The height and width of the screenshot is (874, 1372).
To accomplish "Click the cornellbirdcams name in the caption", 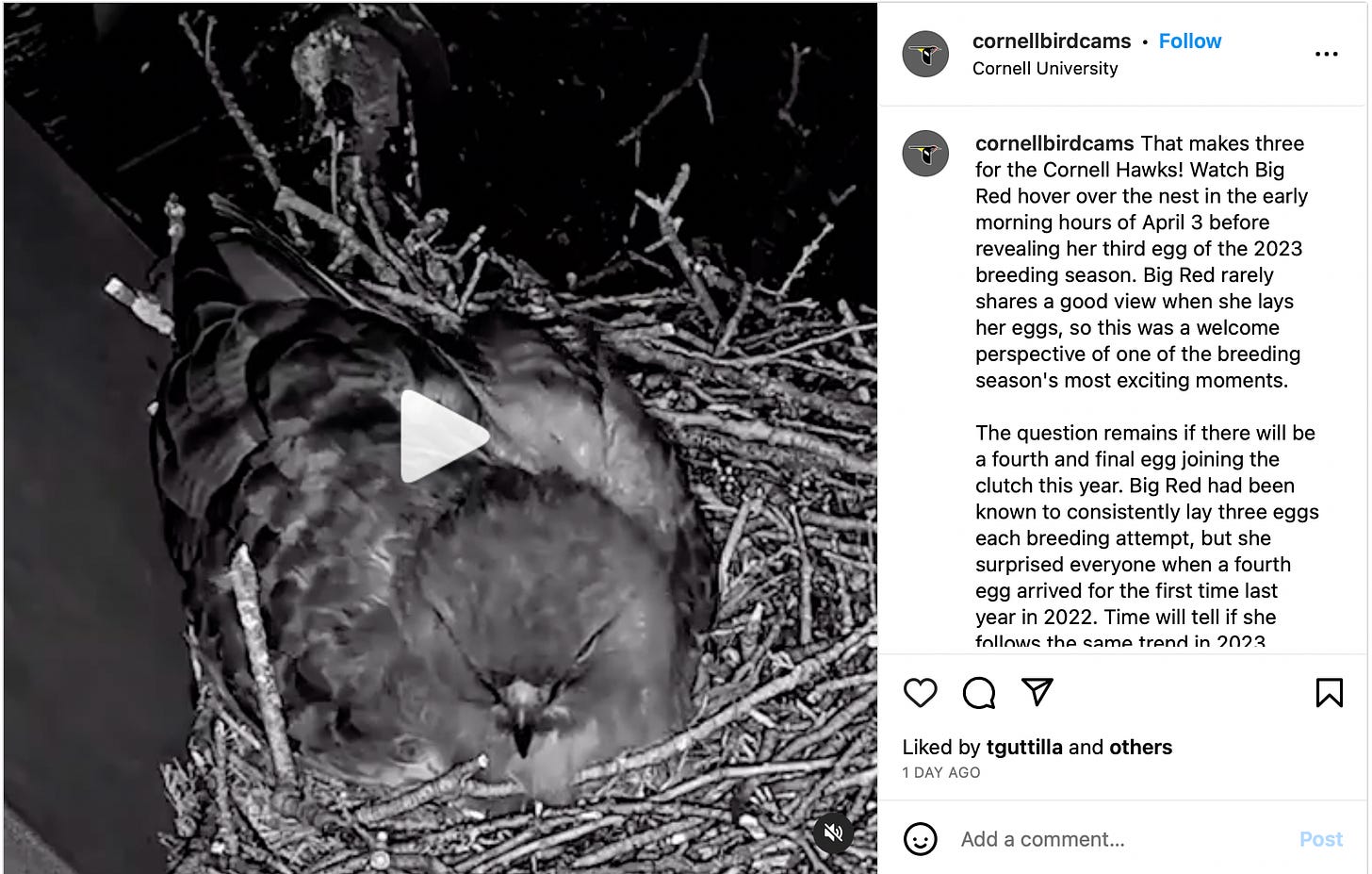I will point(1054,143).
